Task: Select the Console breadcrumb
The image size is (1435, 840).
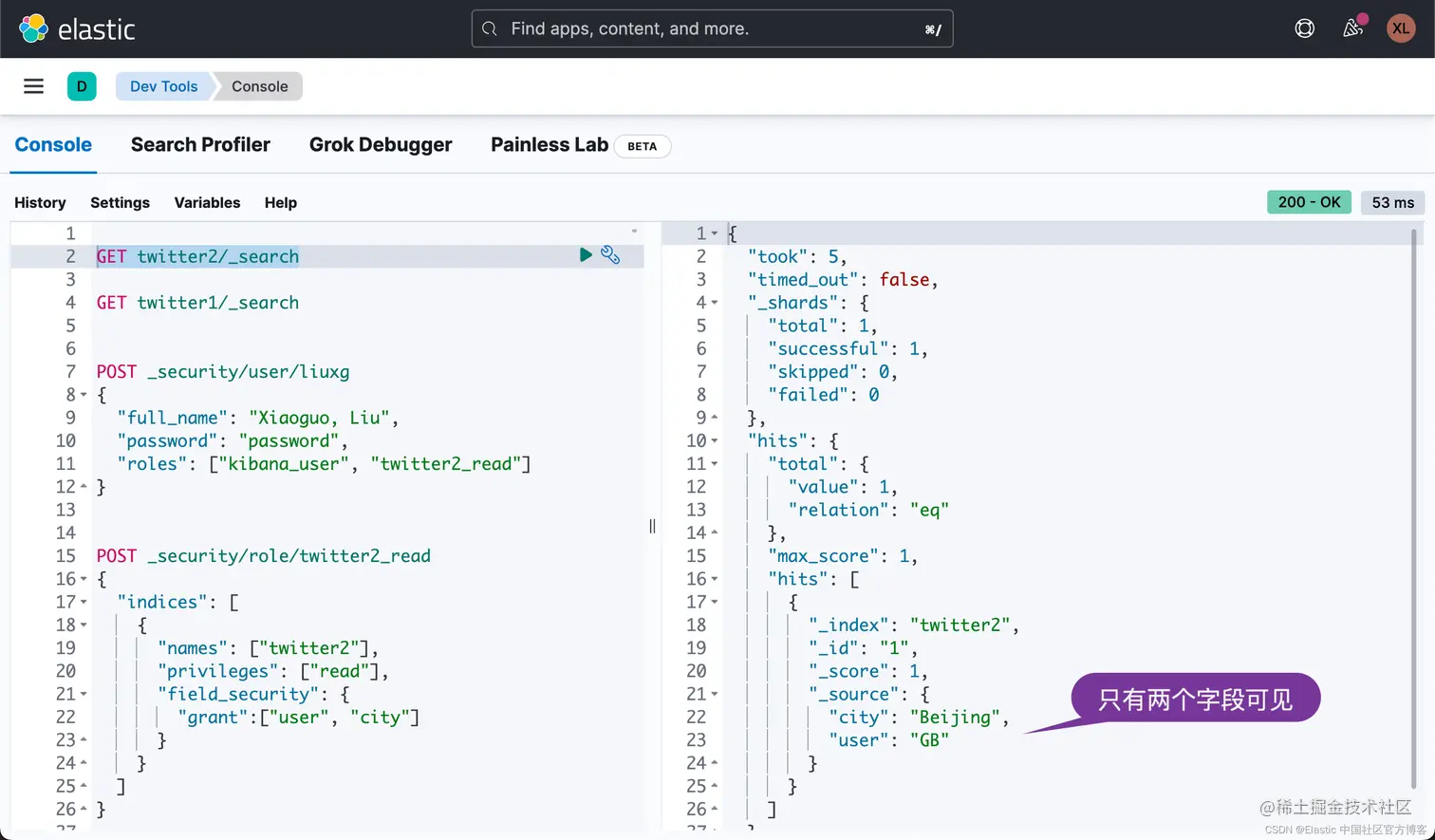Action: pos(259,86)
